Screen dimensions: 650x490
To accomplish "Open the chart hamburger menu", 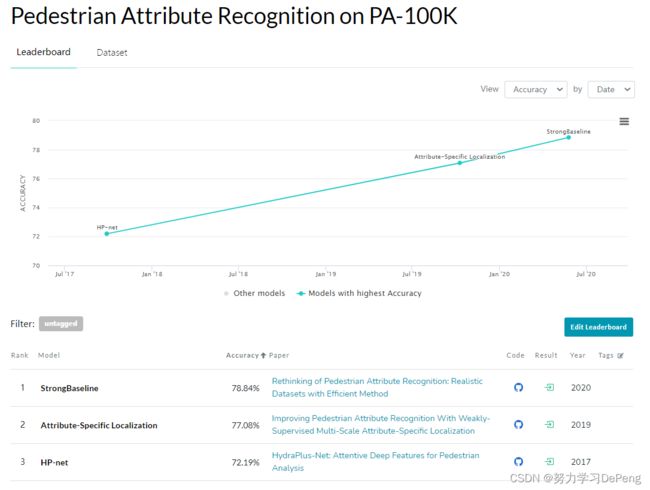I will (624, 121).
